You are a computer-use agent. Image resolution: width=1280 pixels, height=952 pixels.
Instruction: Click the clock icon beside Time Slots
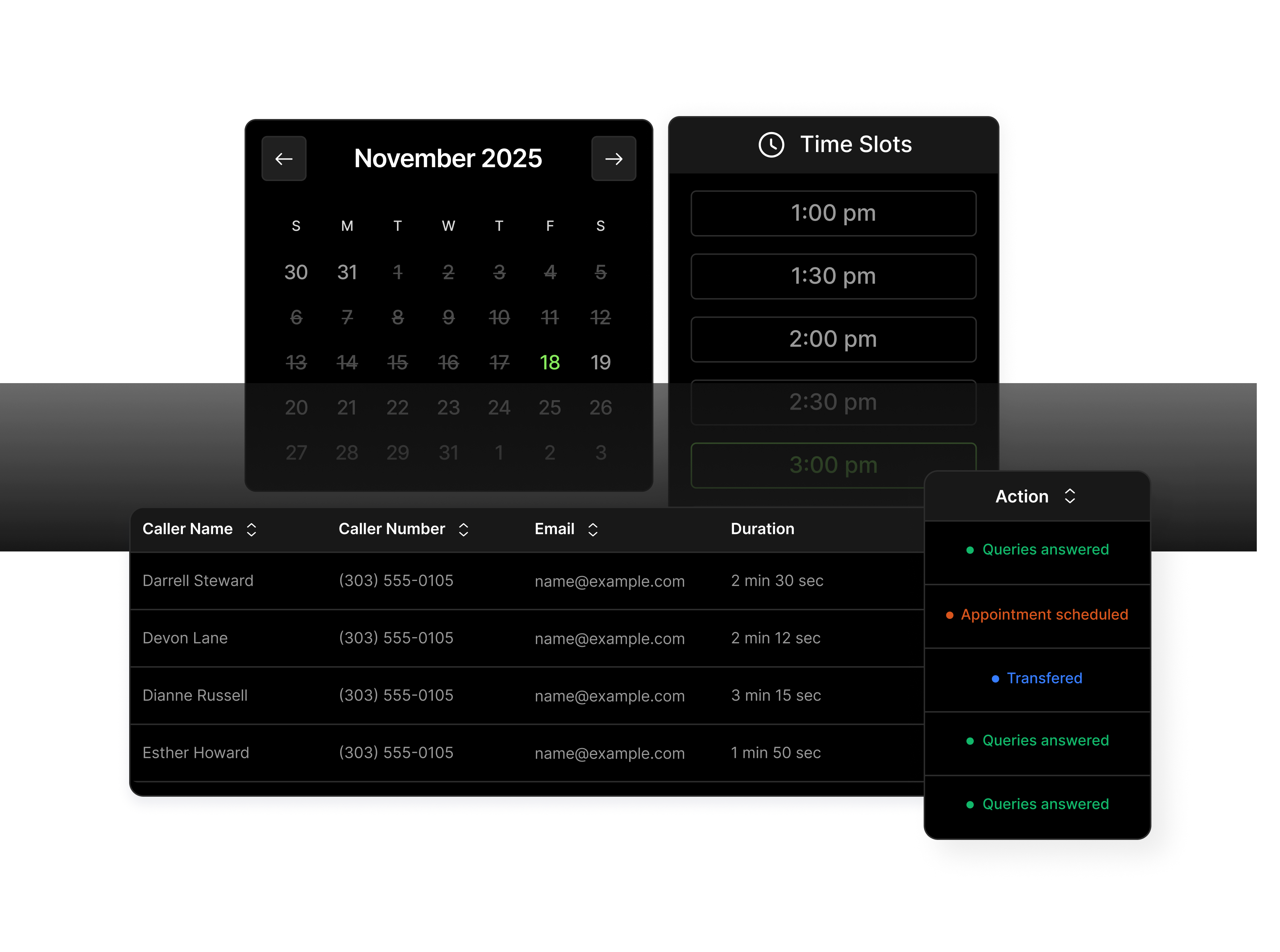pos(771,145)
